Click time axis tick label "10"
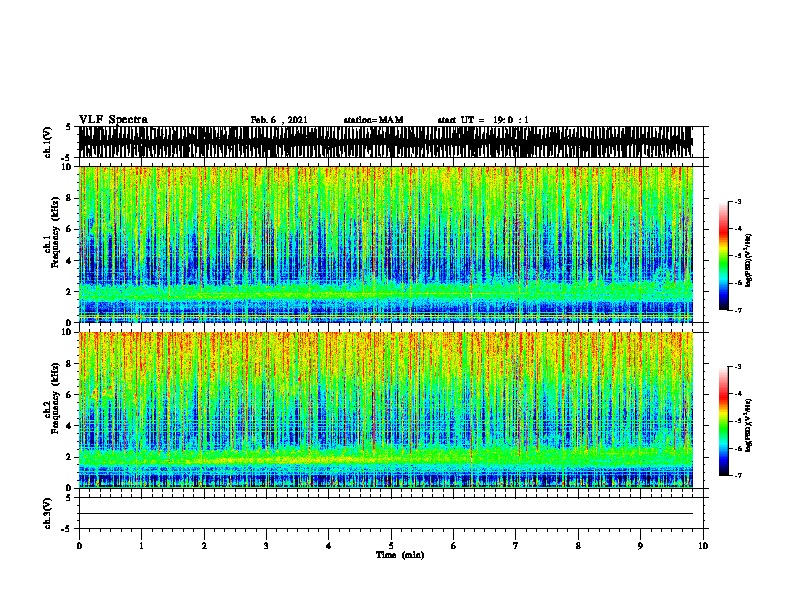Image resolution: width=792 pixels, height=612 pixels. pyautogui.click(x=703, y=546)
